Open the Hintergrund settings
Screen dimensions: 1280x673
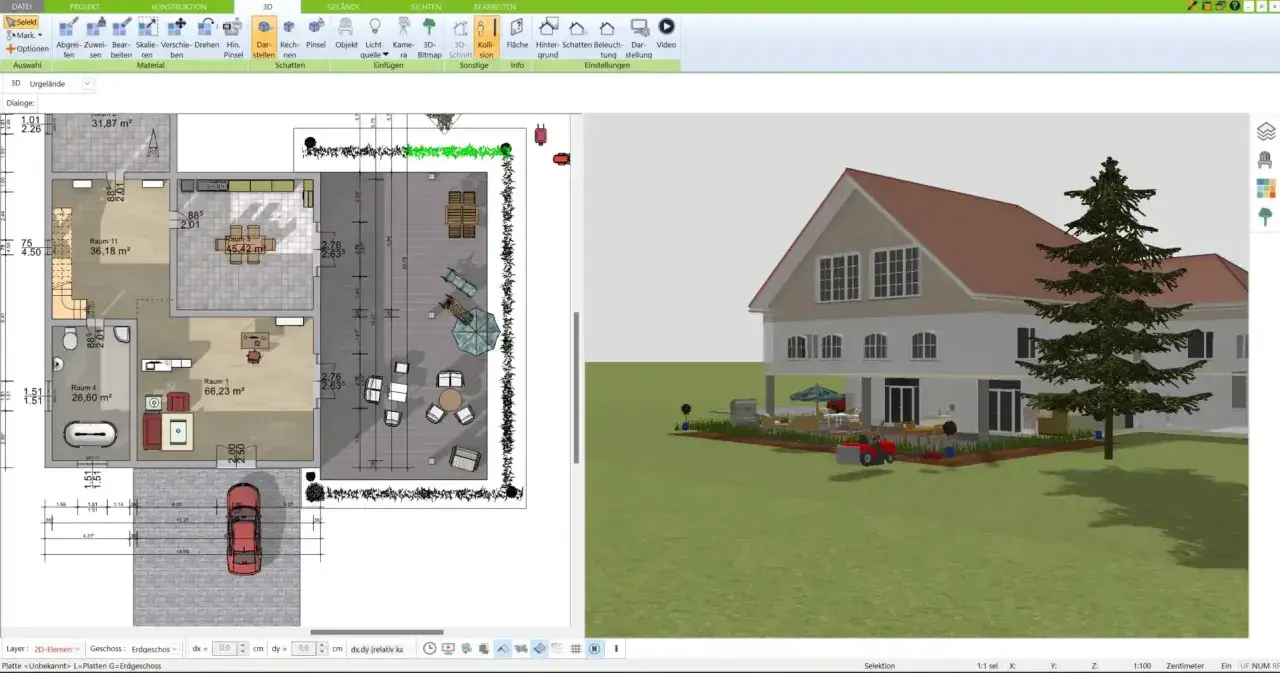[548, 37]
